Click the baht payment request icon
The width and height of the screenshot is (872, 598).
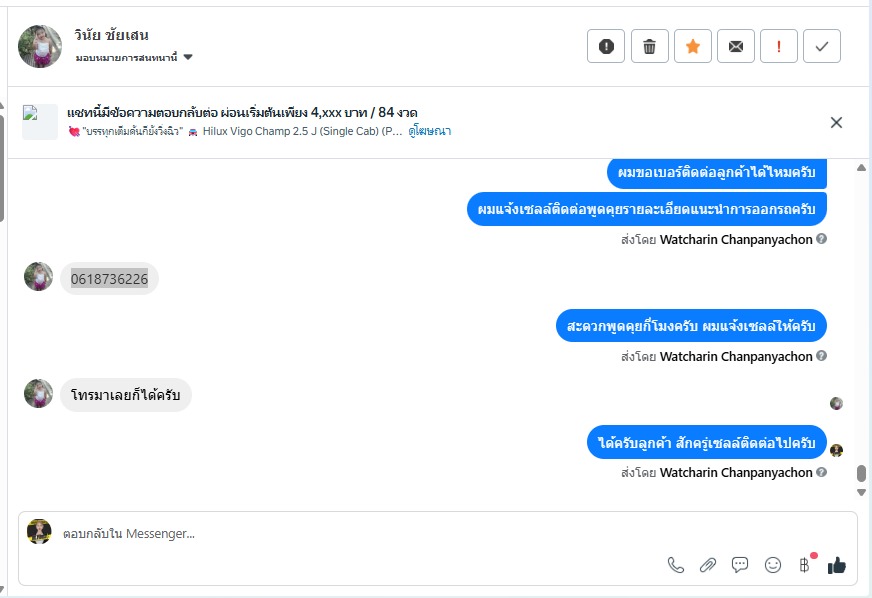(x=804, y=565)
